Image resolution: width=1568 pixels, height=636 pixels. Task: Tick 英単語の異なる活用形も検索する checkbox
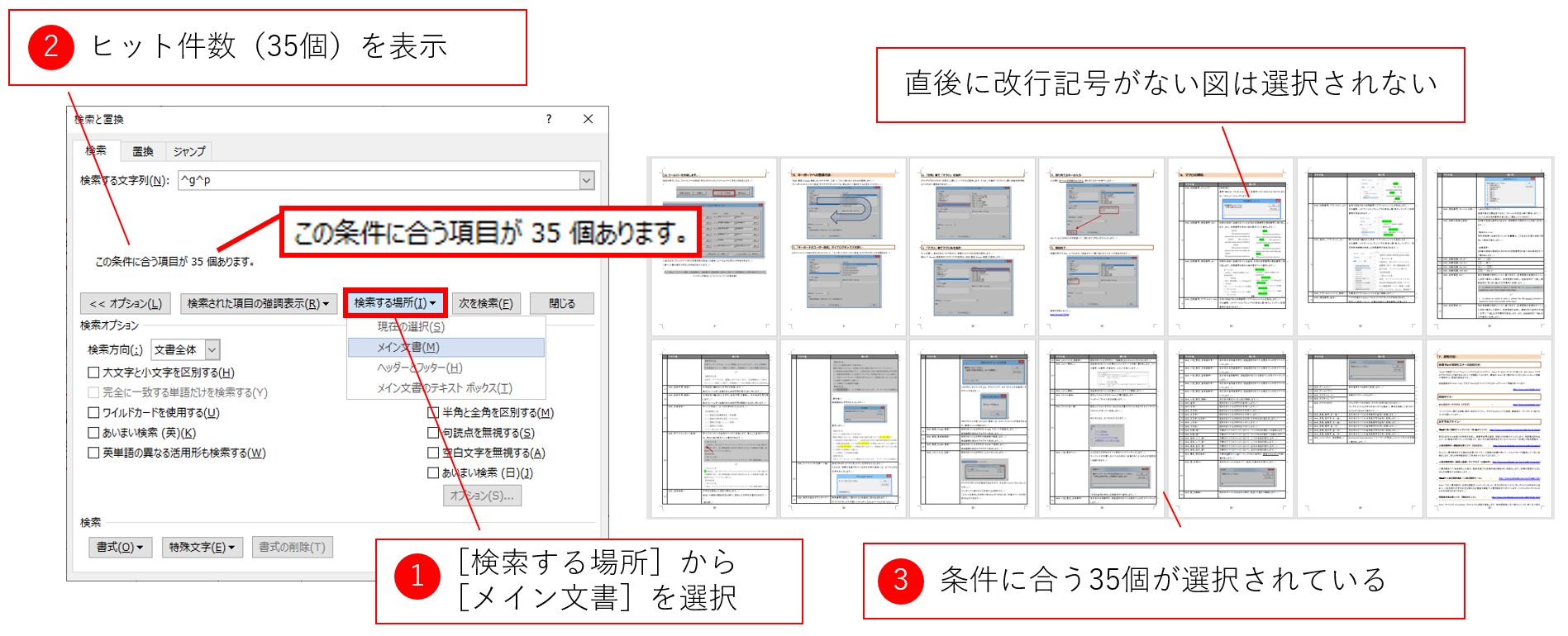[94, 453]
